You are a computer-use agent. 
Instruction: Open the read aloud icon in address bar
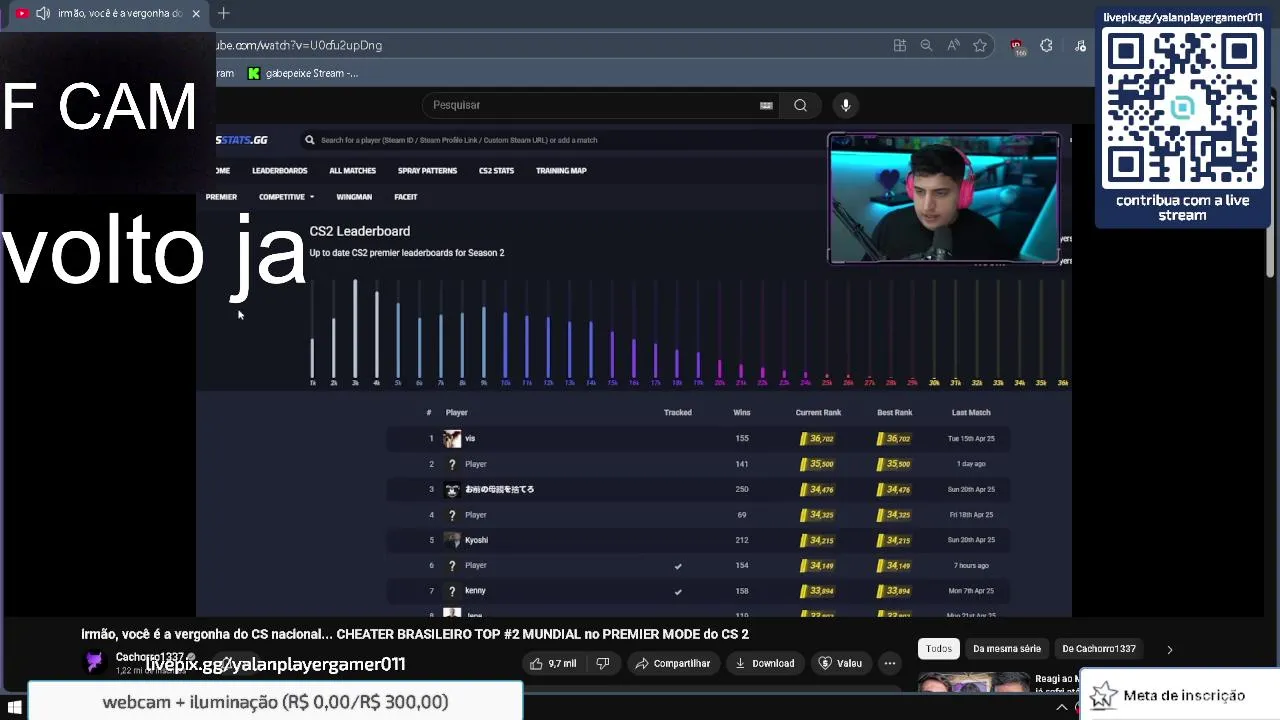pos(953,45)
